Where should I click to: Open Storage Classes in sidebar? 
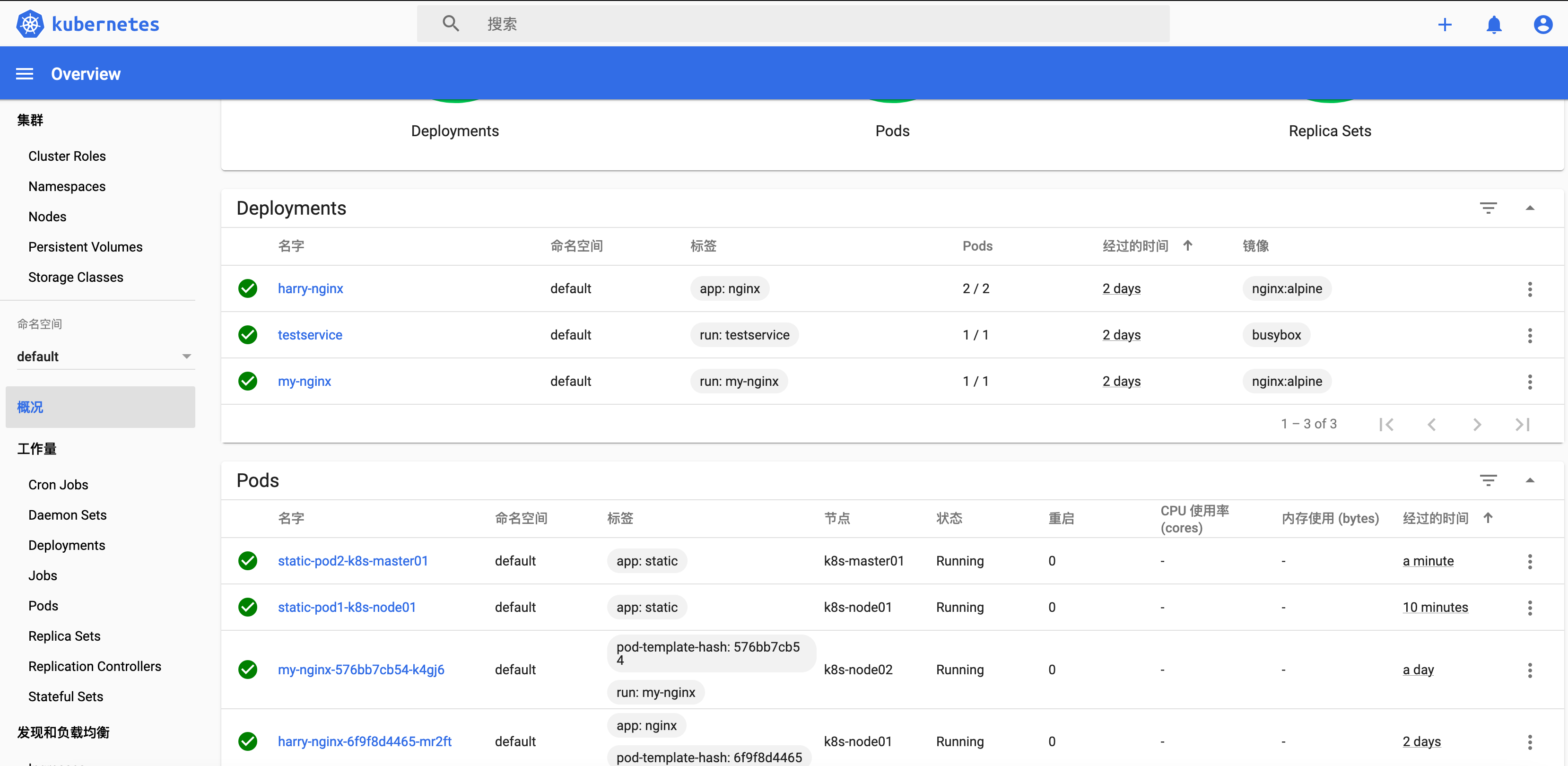click(76, 277)
